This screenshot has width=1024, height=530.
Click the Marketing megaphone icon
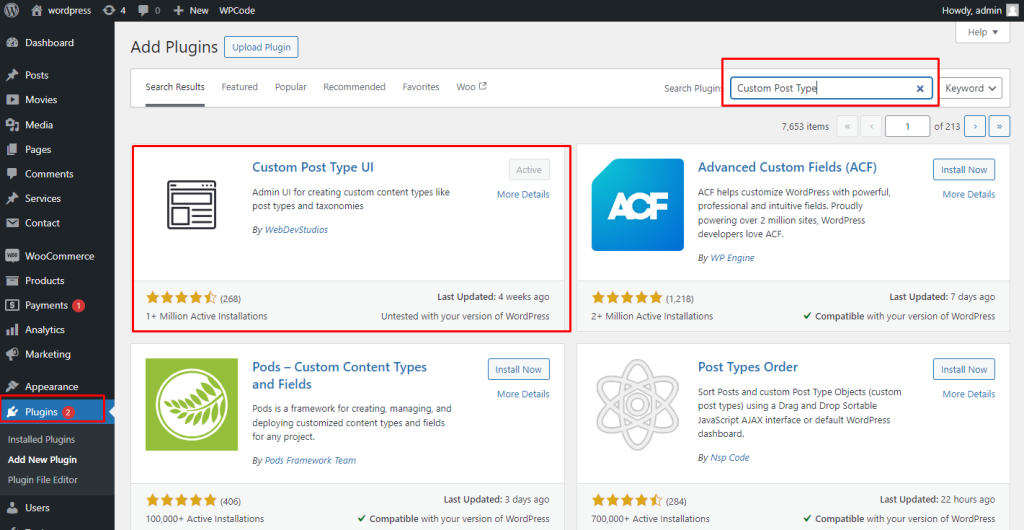(12, 354)
